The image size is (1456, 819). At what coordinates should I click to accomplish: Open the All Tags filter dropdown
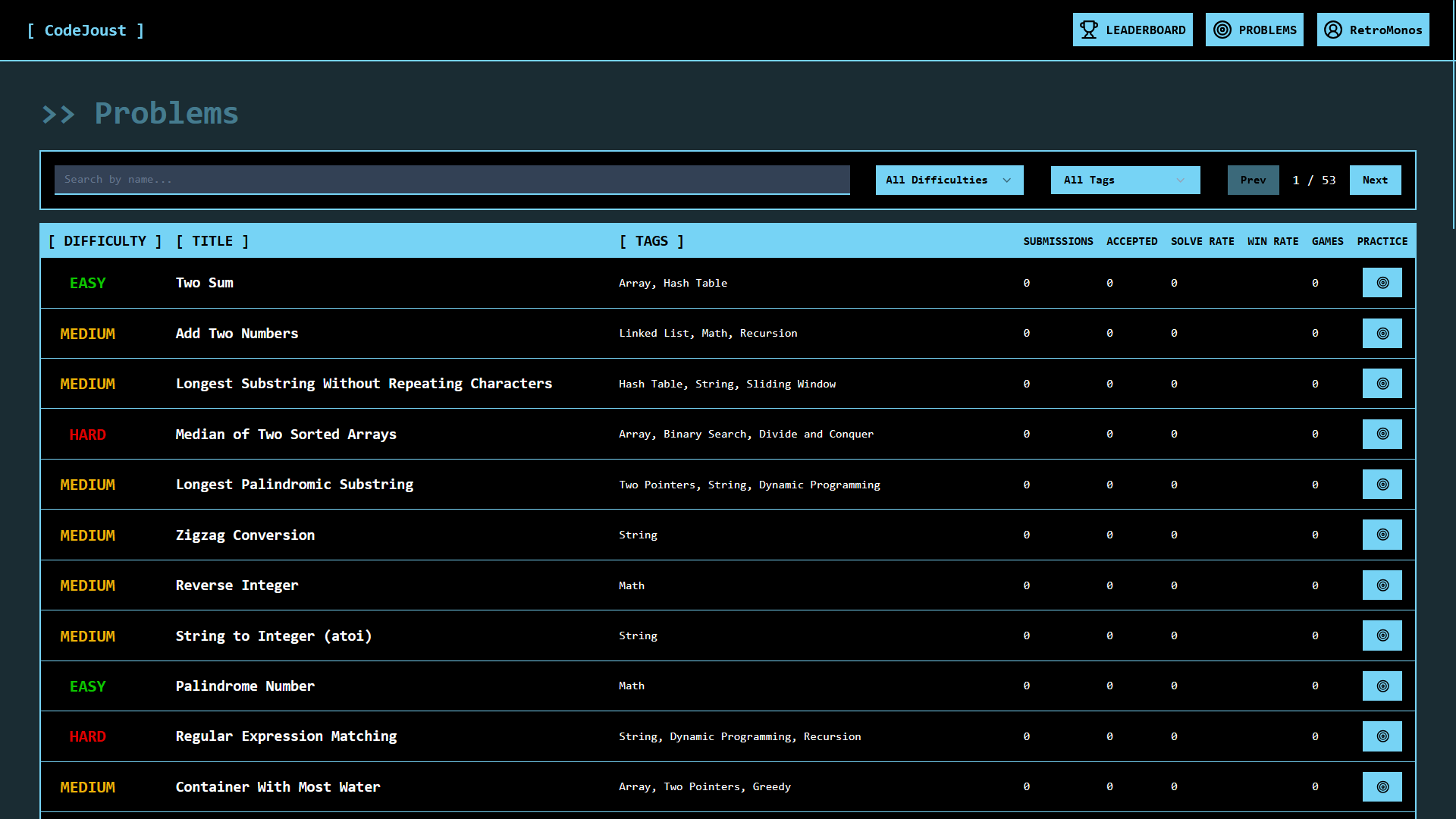click(x=1125, y=180)
